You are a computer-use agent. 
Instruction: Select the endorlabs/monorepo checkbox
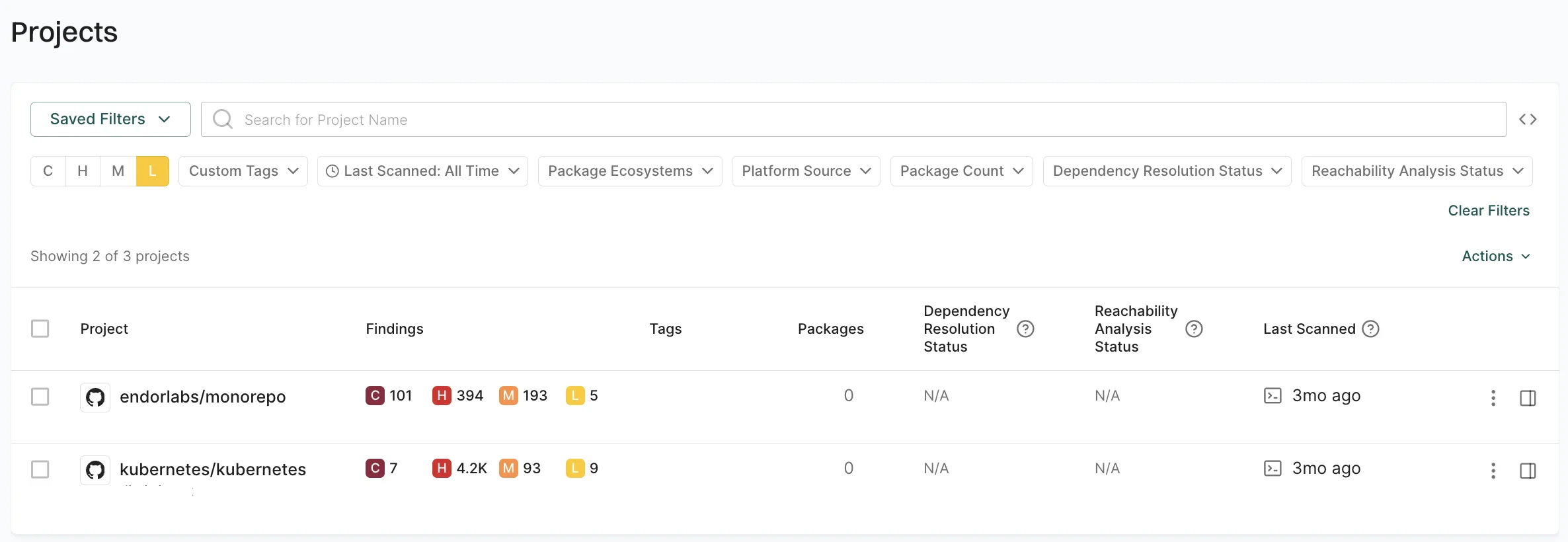click(x=40, y=397)
